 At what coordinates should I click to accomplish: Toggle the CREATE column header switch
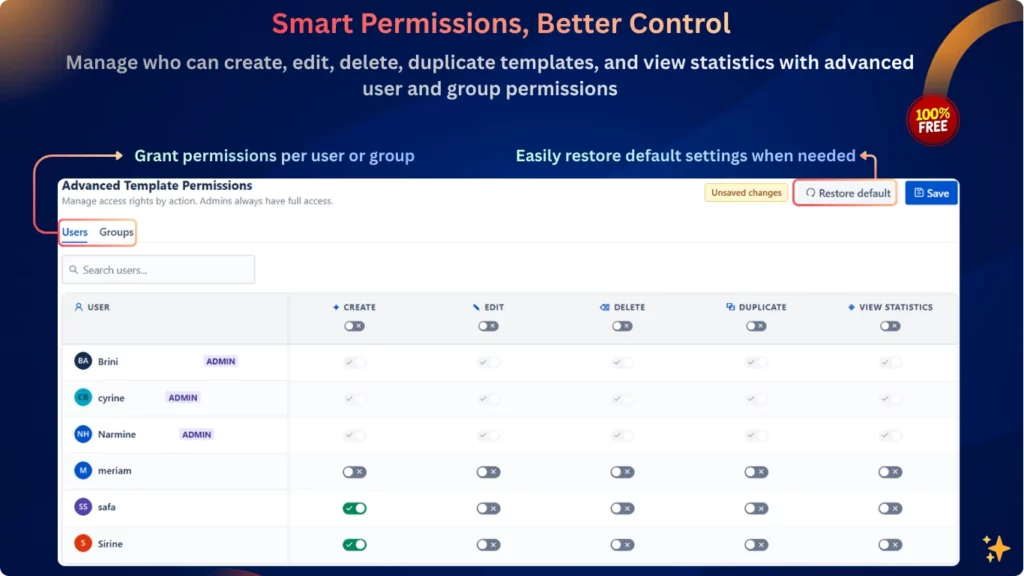[x=355, y=326]
